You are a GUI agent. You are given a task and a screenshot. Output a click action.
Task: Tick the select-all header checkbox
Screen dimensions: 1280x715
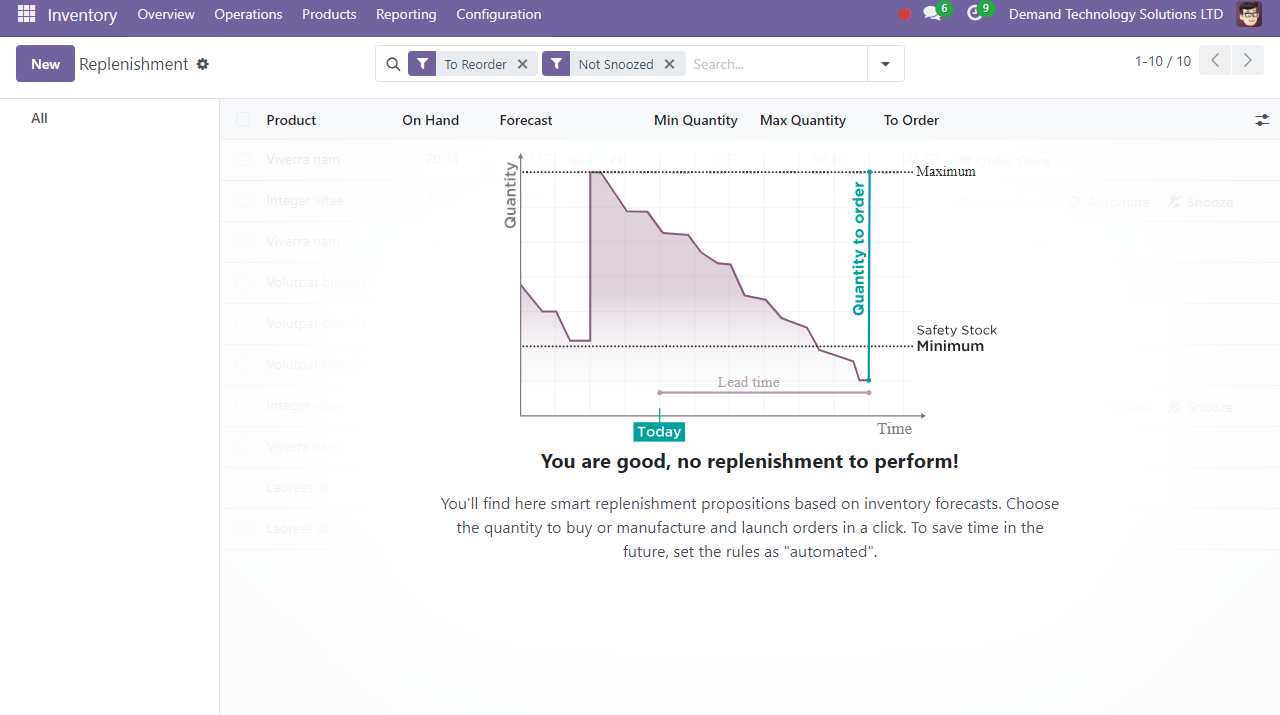point(243,120)
